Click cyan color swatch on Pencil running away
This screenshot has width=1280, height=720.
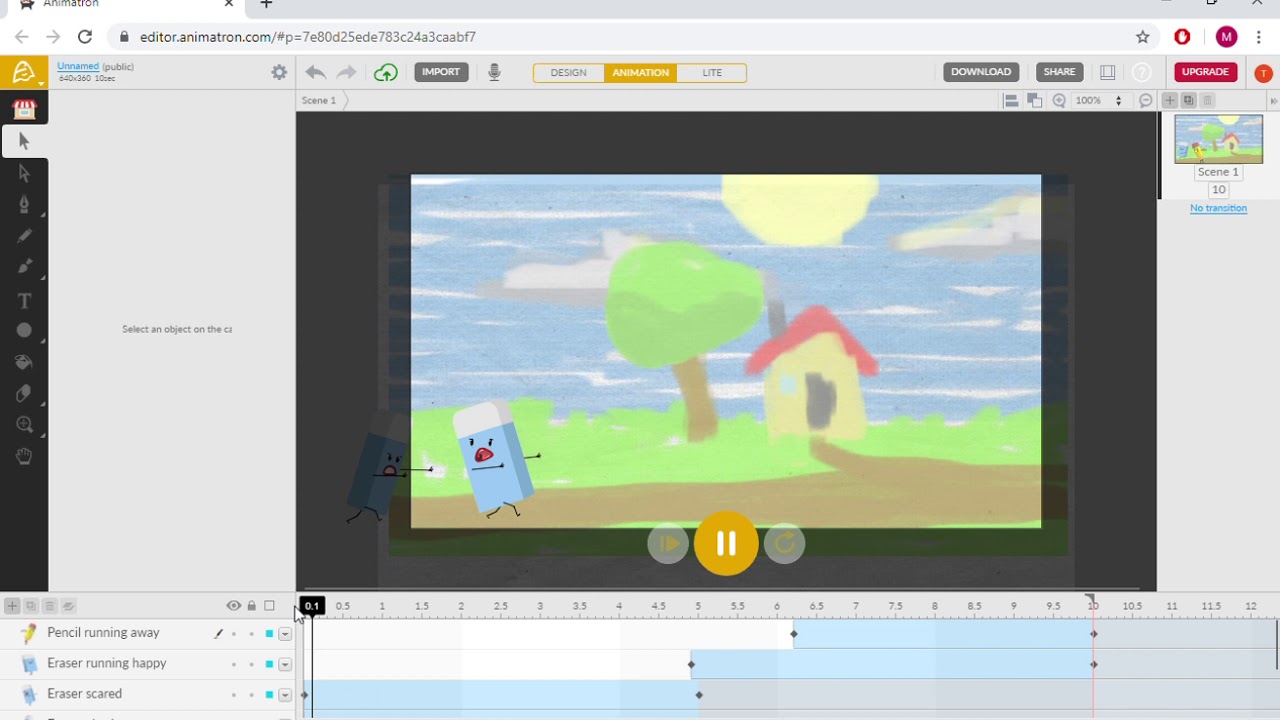(x=269, y=634)
